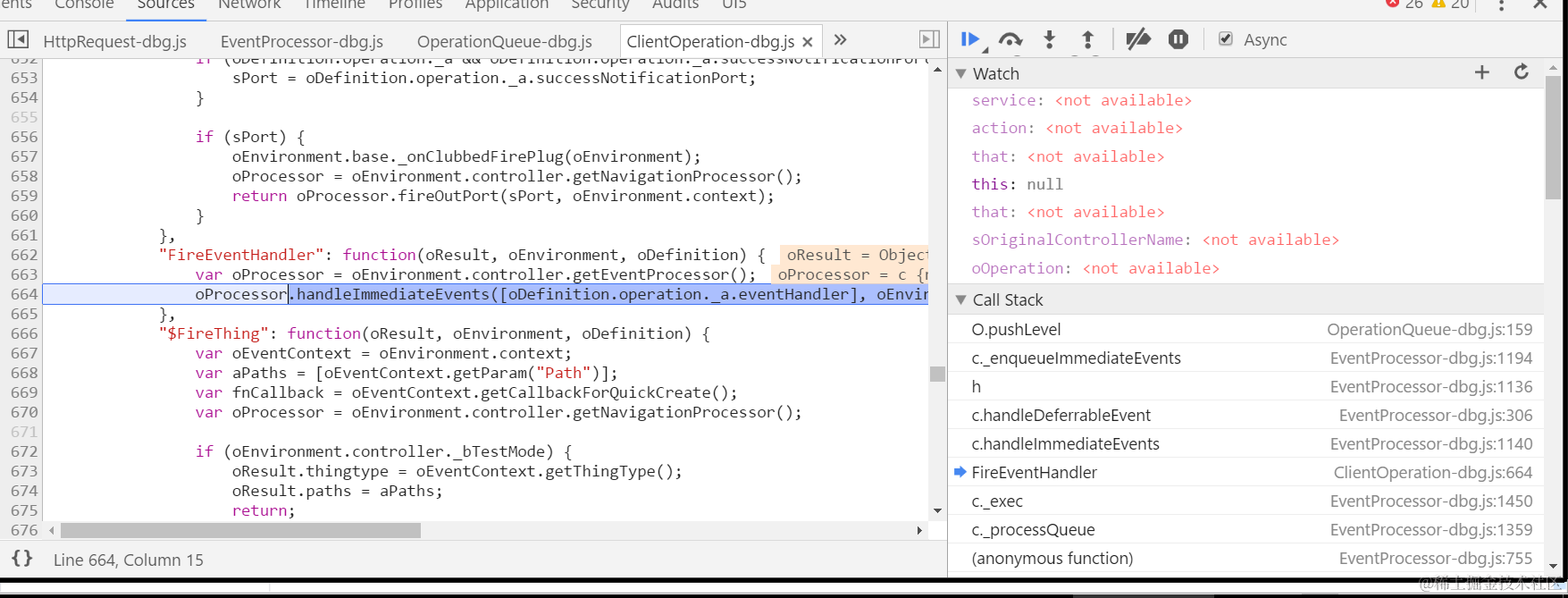Open link ClientOperation-dbg.js:664
The image size is (1568, 598).
(x=1433, y=472)
